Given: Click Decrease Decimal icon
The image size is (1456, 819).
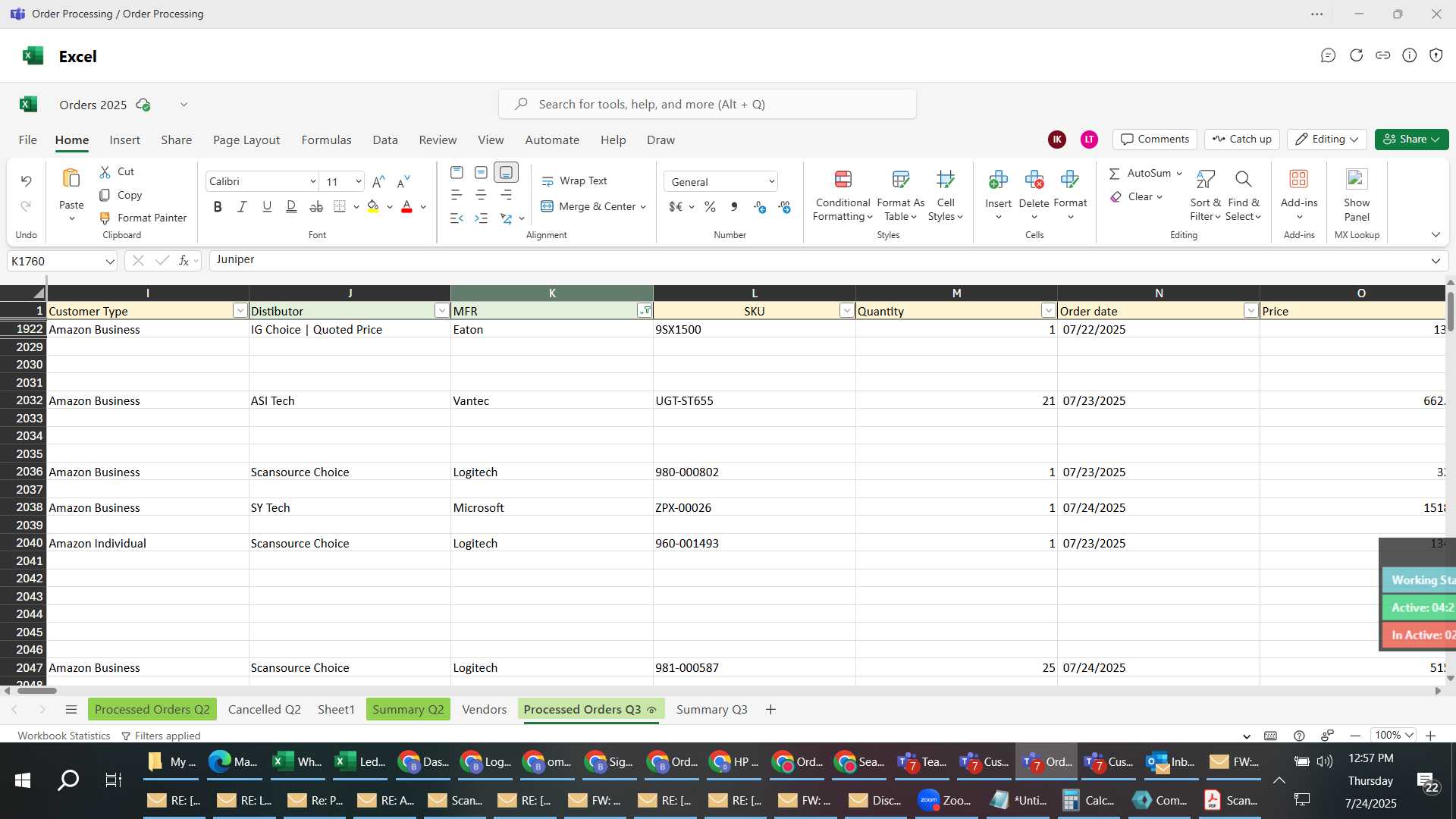Looking at the screenshot, I should click(x=784, y=206).
